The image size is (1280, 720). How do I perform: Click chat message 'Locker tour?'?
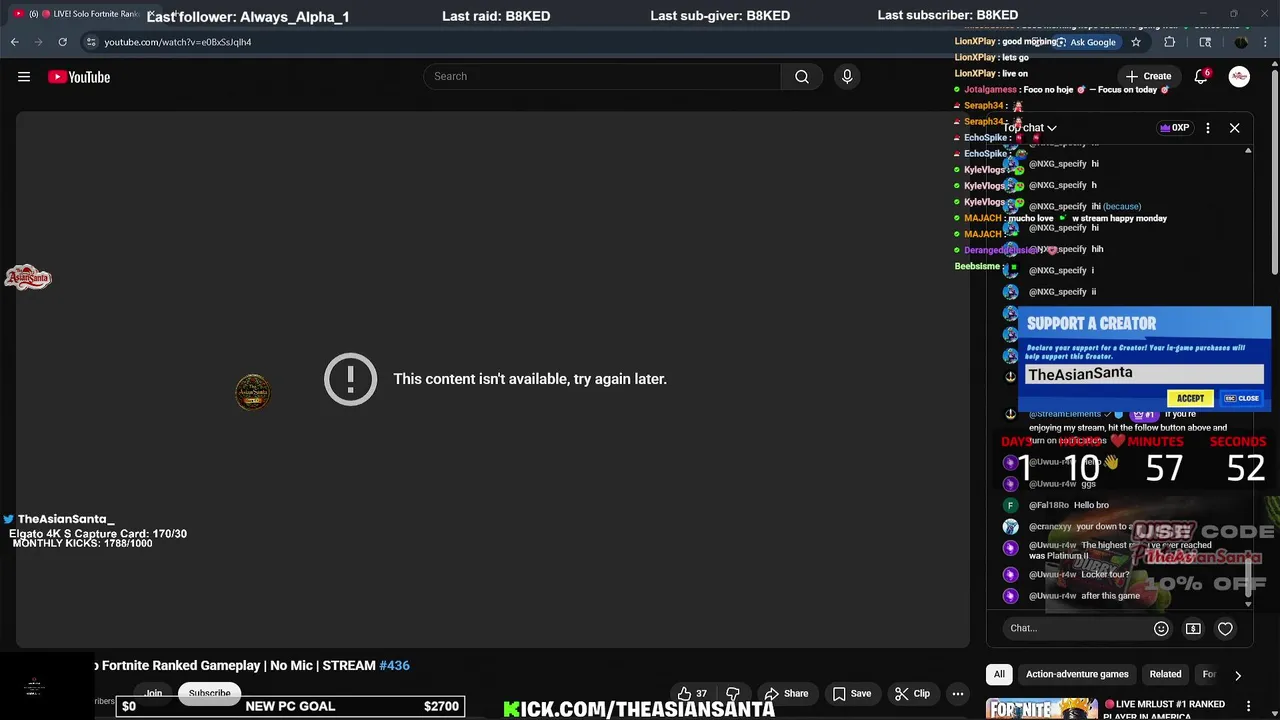coord(1105,574)
